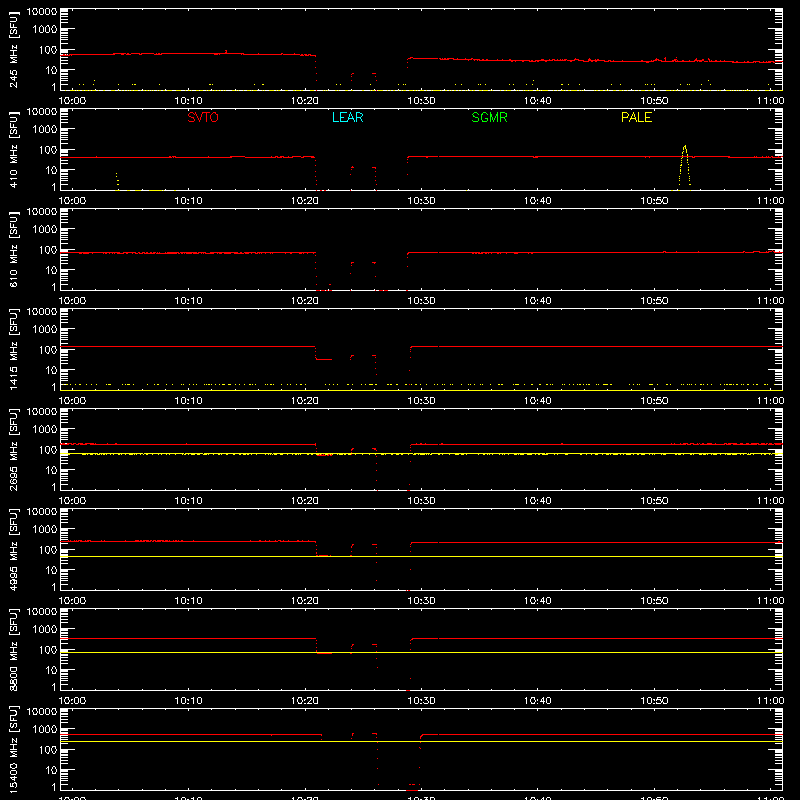Click the red SVTO station legend label
Screen dimensions: 800x800
[203, 117]
